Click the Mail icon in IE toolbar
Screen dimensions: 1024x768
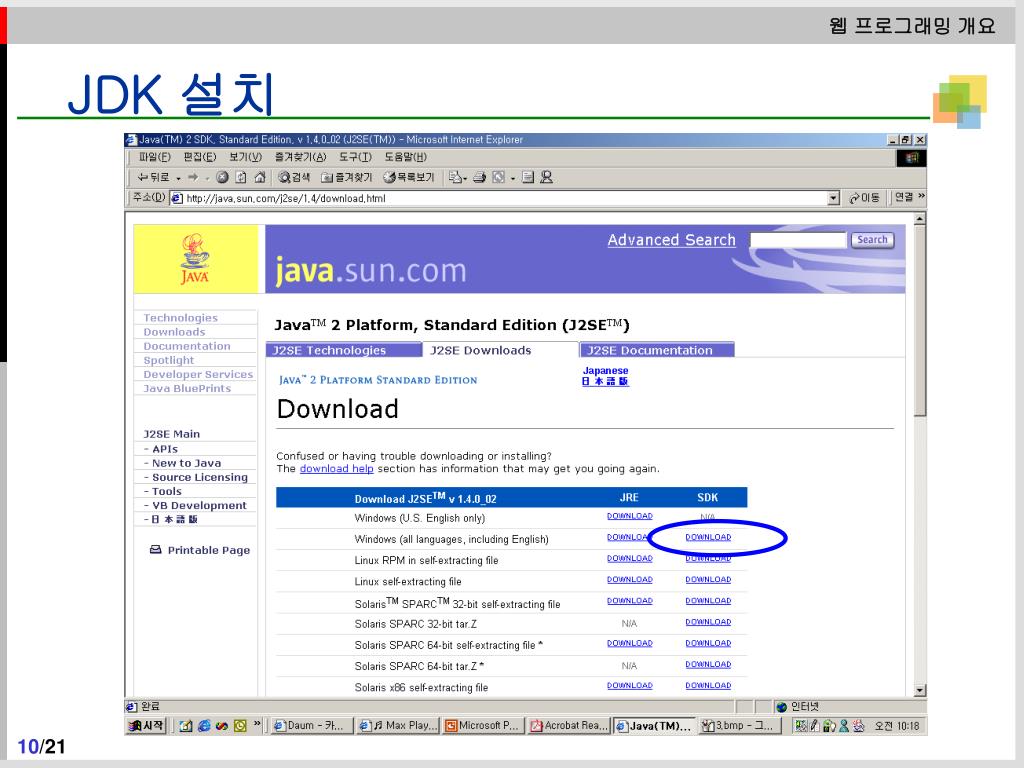click(x=455, y=178)
